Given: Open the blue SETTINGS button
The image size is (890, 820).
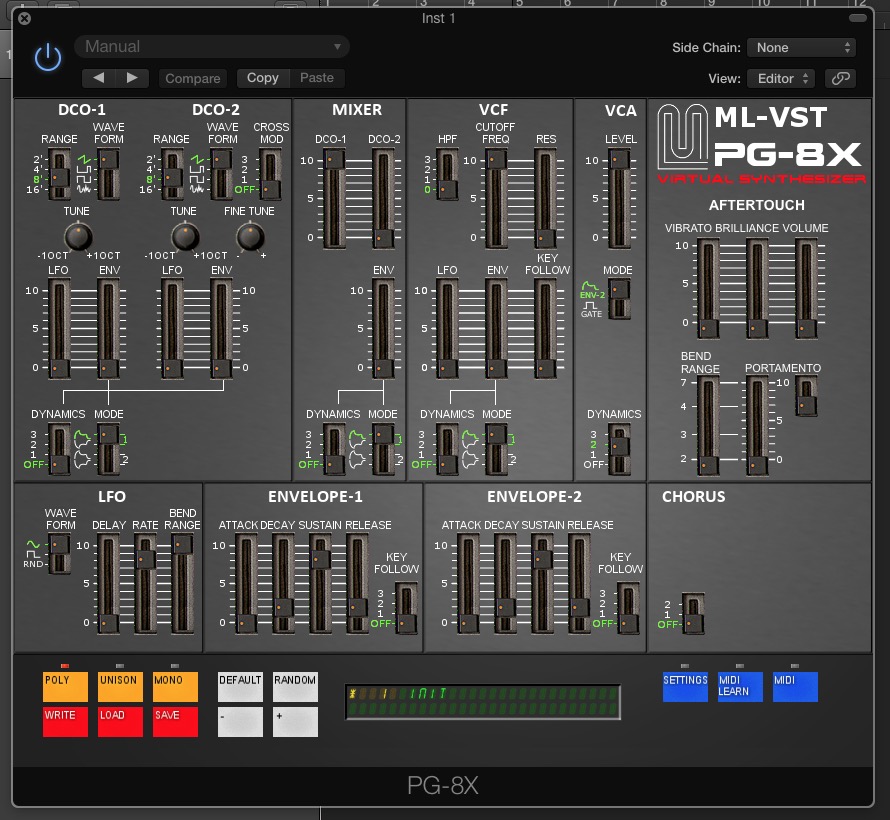Looking at the screenshot, I should [685, 687].
